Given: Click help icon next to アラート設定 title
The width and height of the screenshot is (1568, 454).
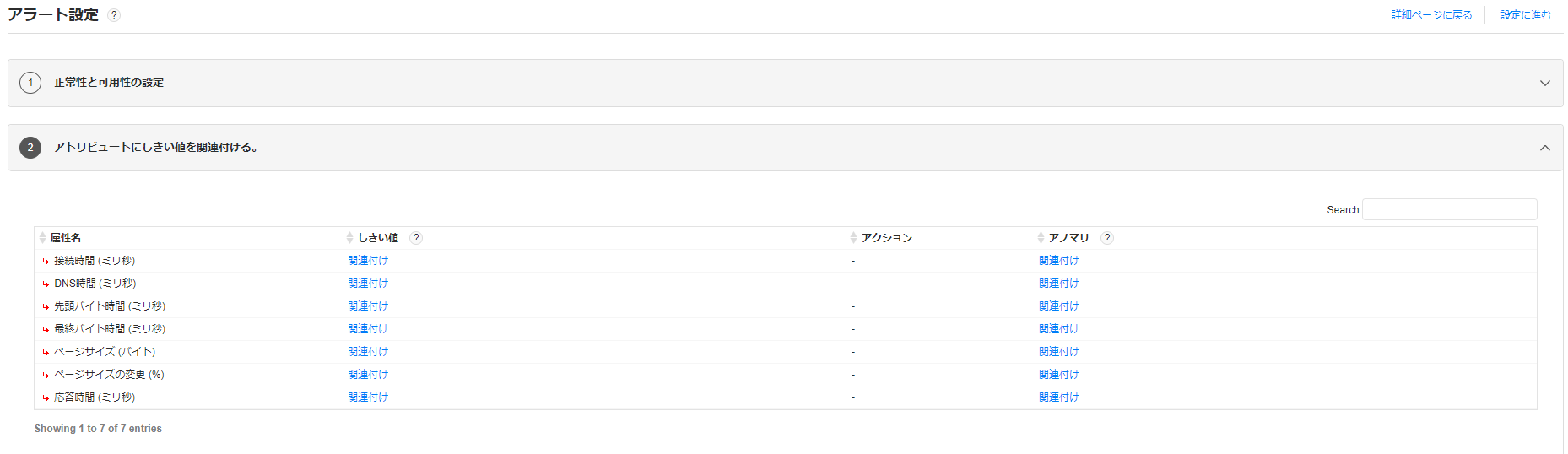Looking at the screenshot, I should tap(115, 15).
